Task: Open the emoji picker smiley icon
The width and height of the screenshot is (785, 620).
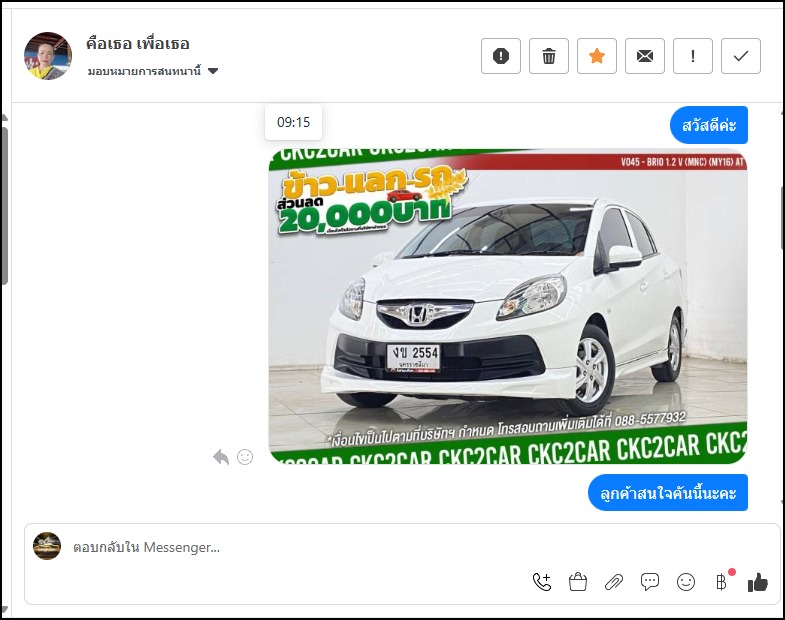Action: click(686, 582)
